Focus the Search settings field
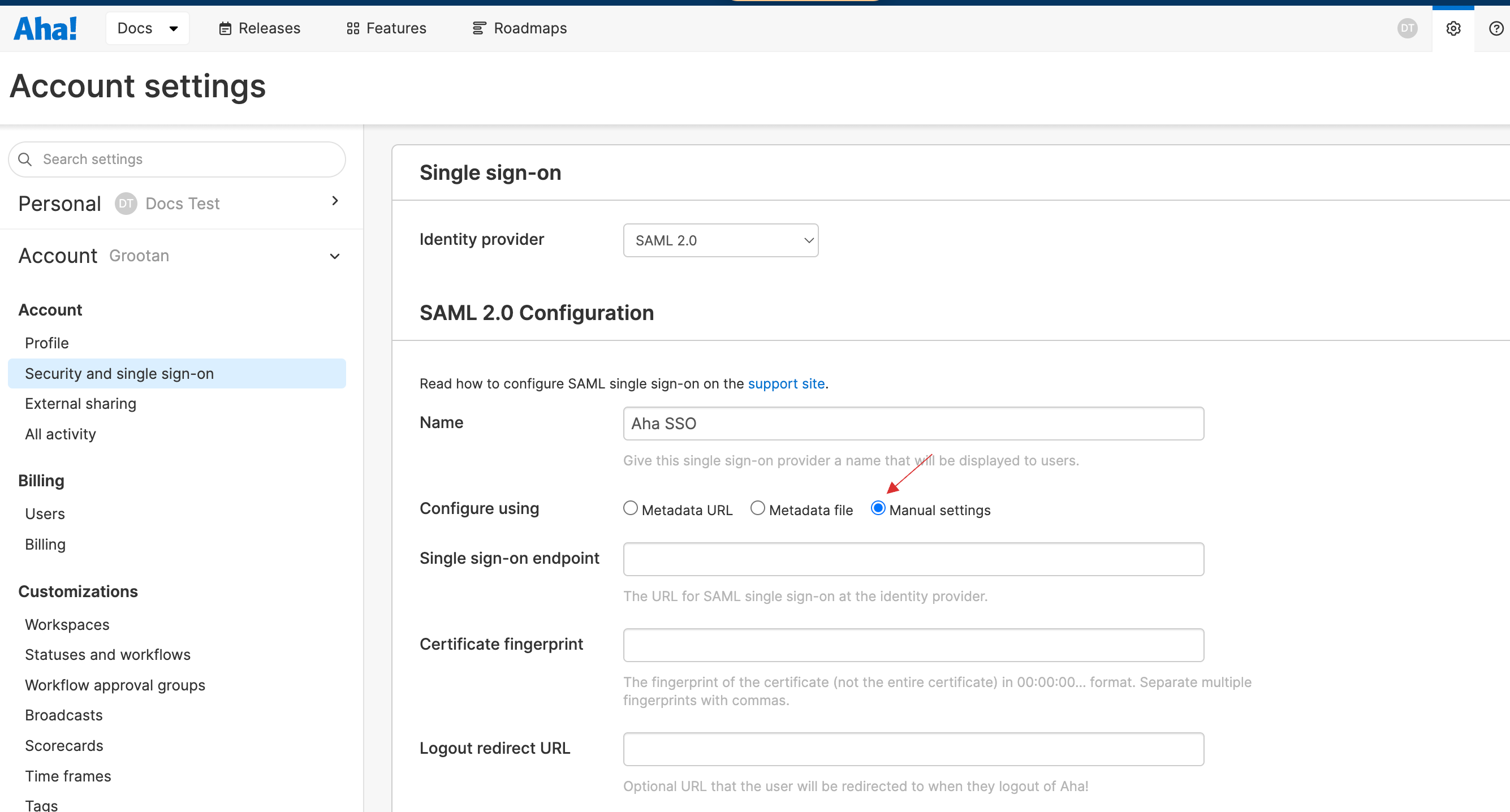The width and height of the screenshot is (1510, 812). coord(177,159)
